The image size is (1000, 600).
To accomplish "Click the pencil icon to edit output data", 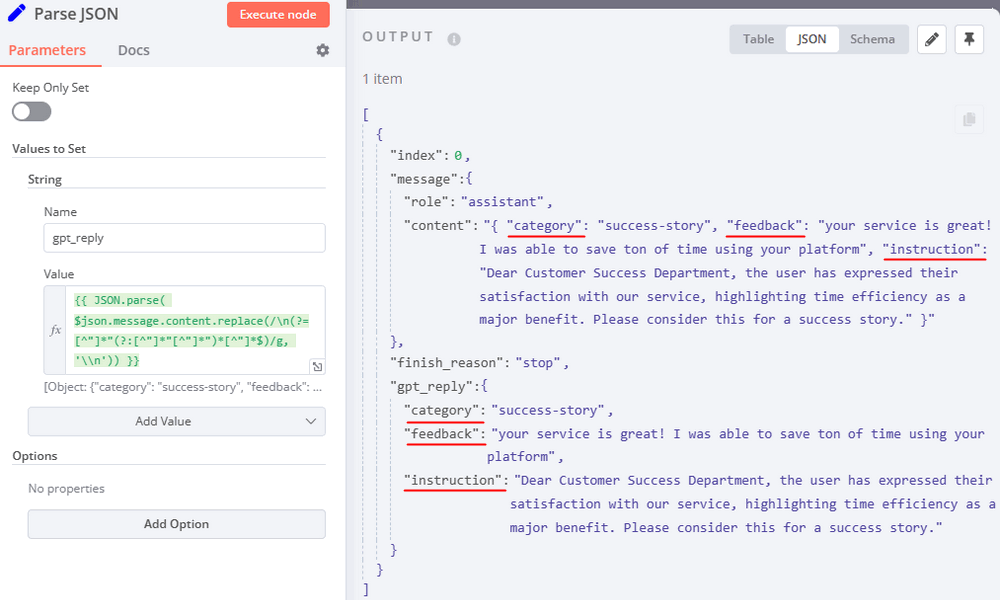I will 932,39.
